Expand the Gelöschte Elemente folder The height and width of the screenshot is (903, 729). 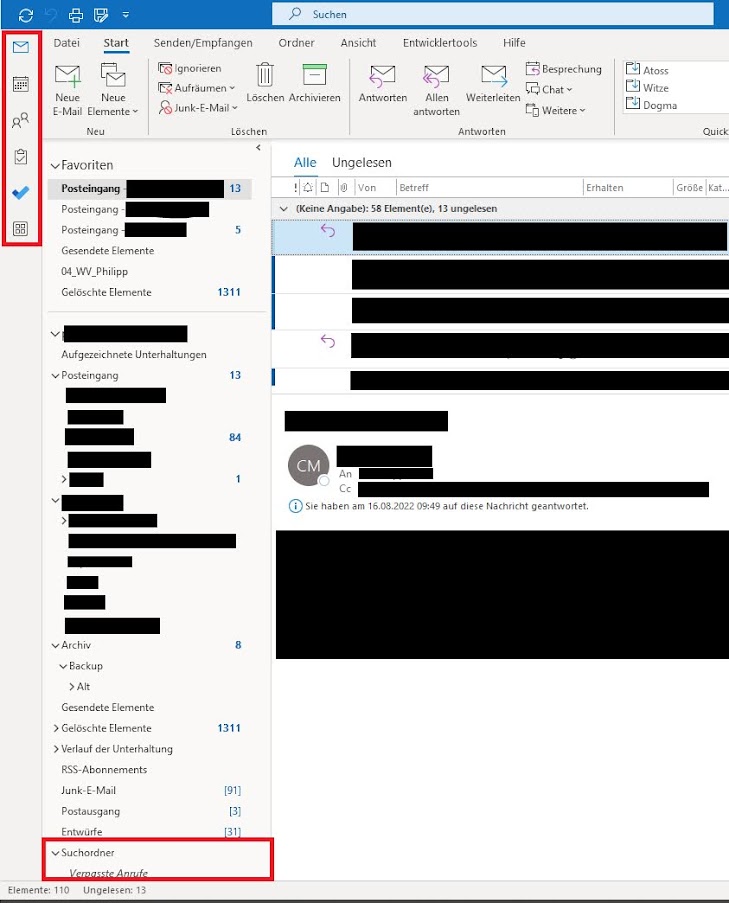pyautogui.click(x=55, y=729)
